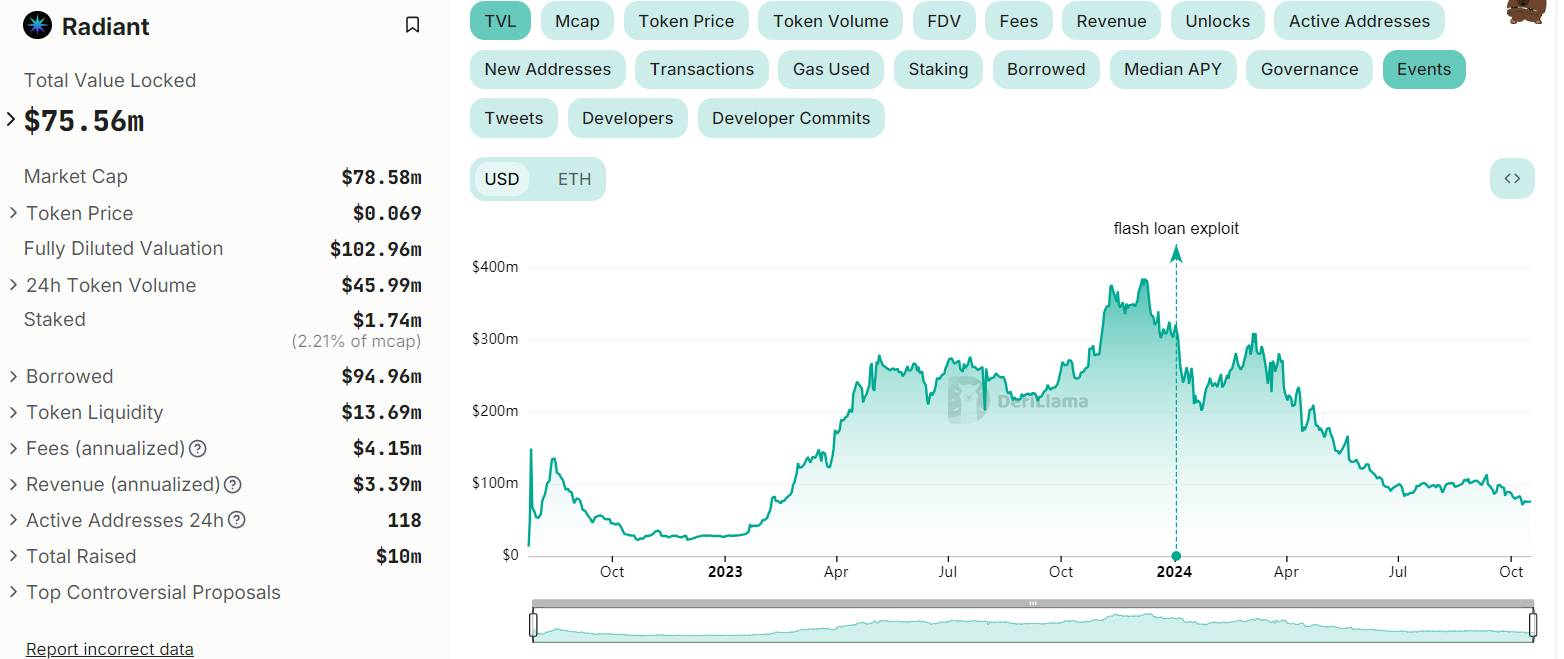This screenshot has height=659, width=1564.
Task: Disable the Events chart overlay
Action: click(x=1424, y=70)
